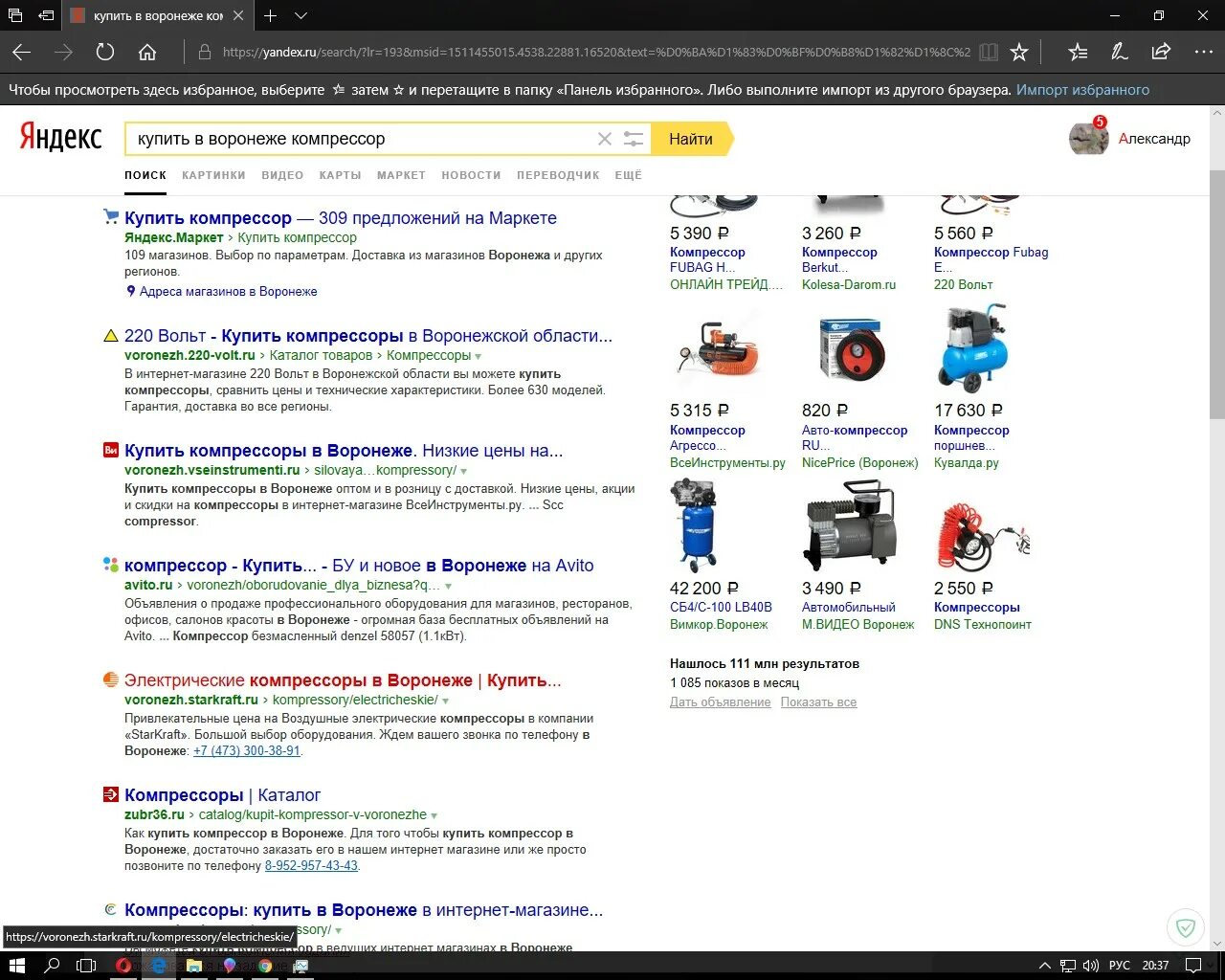The width and height of the screenshot is (1225, 980).
Task: Open the tab overview icon in title bar
Action: point(15,15)
